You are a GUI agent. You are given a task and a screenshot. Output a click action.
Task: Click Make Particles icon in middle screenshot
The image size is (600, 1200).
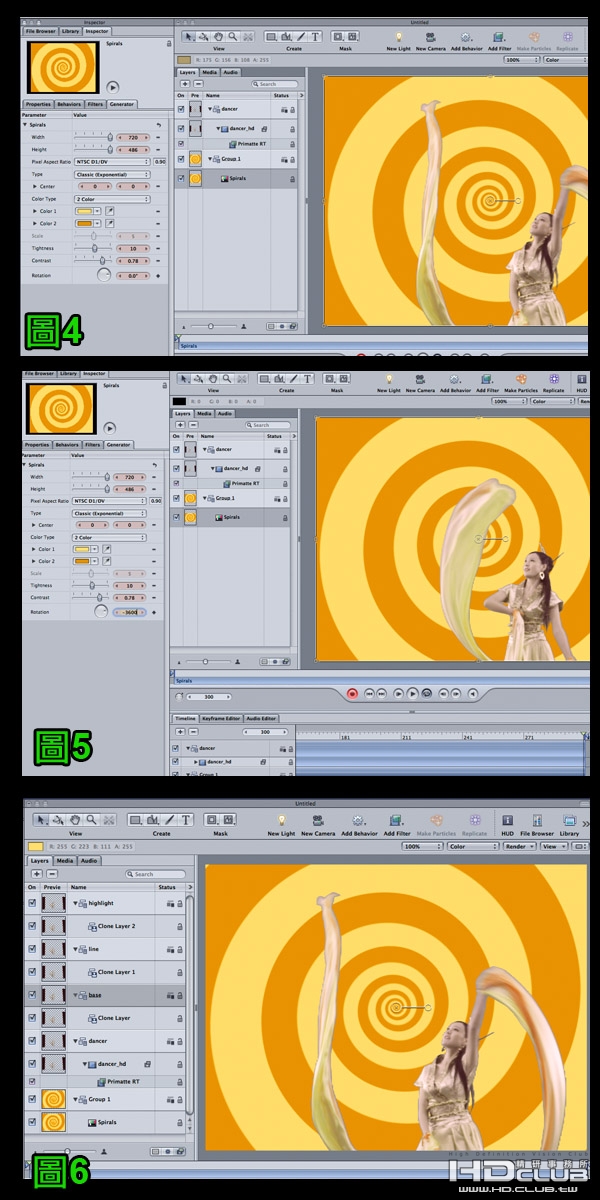pos(521,379)
